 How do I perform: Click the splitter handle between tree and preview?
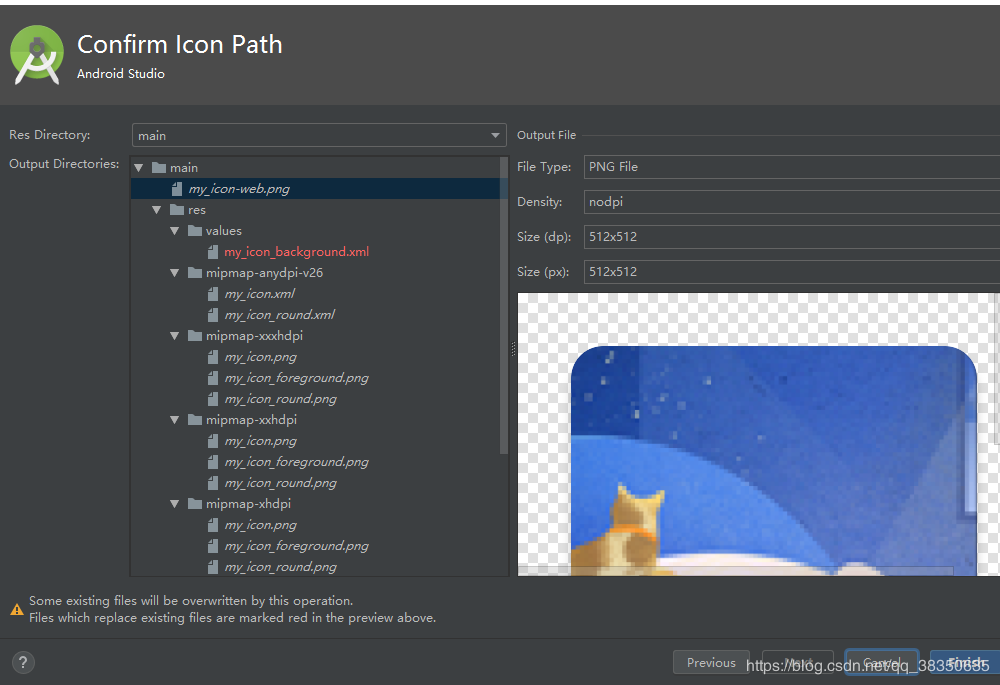coord(513,349)
